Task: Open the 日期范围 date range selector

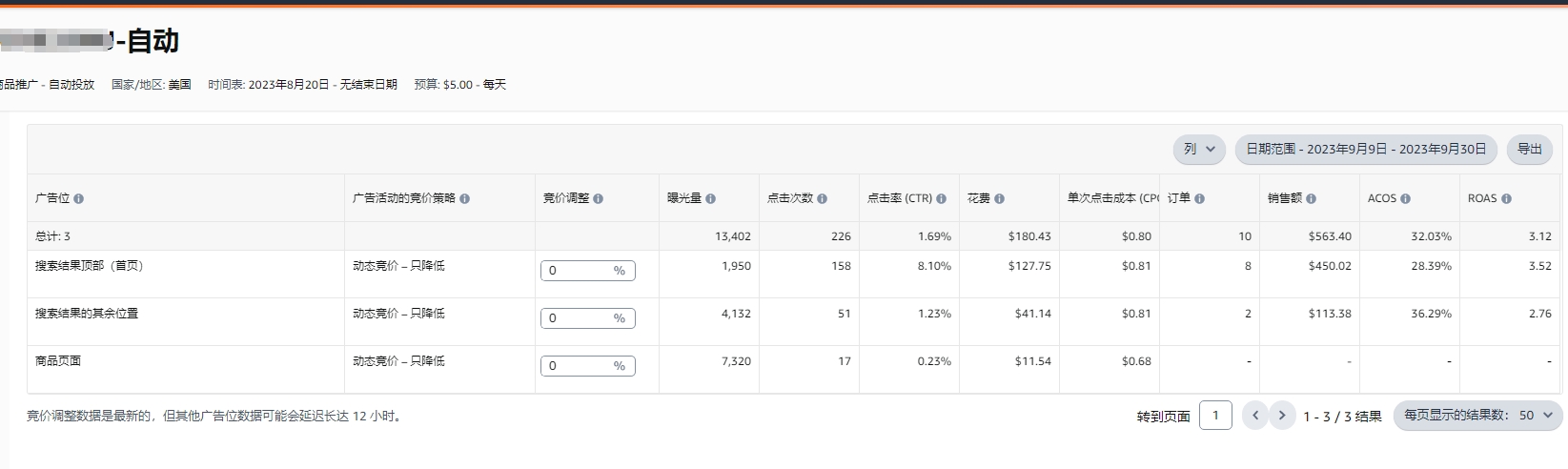Action: click(1366, 150)
